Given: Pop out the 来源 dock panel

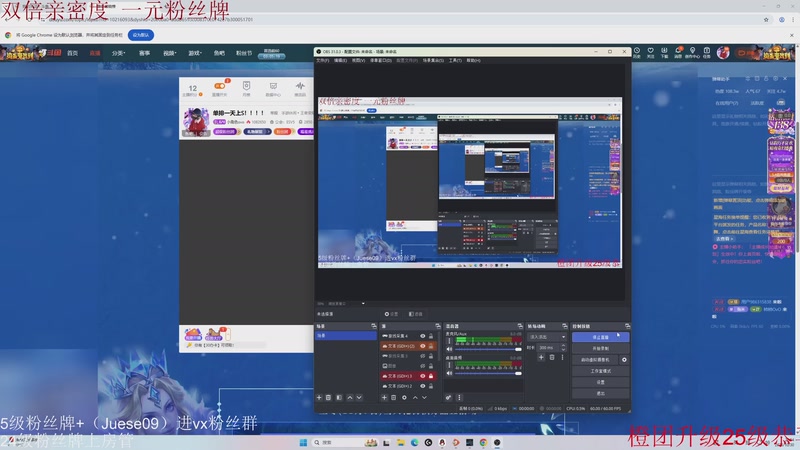Looking at the screenshot, I should [x=437, y=326].
